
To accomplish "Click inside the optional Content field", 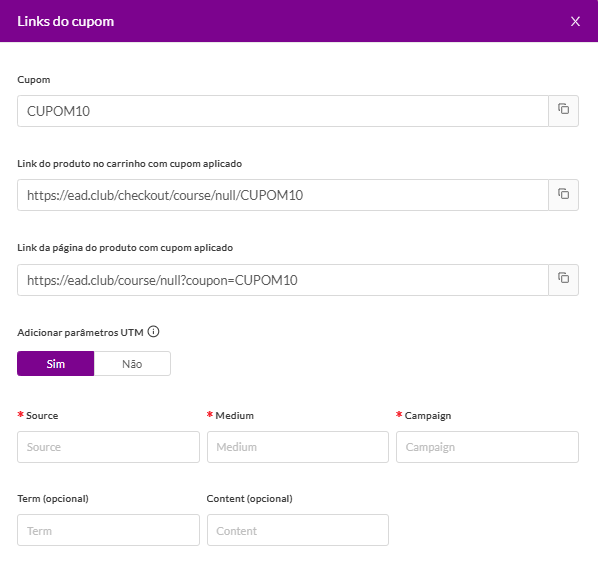I will click(x=297, y=530).
